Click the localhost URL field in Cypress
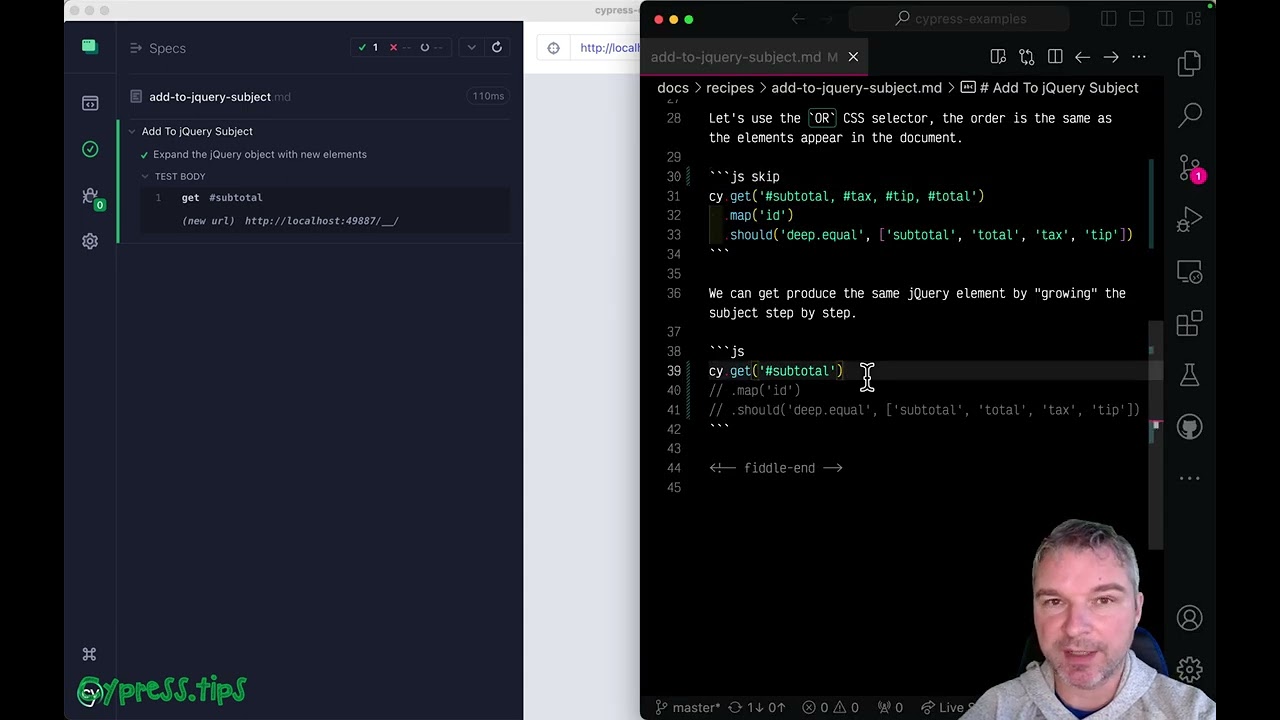This screenshot has width=1280, height=720. coord(609,48)
